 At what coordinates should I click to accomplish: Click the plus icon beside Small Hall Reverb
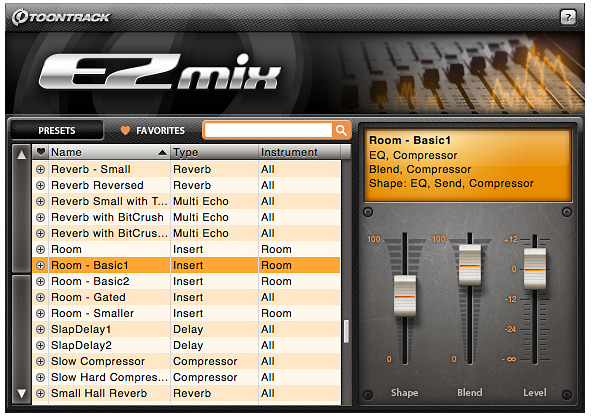click(40, 394)
